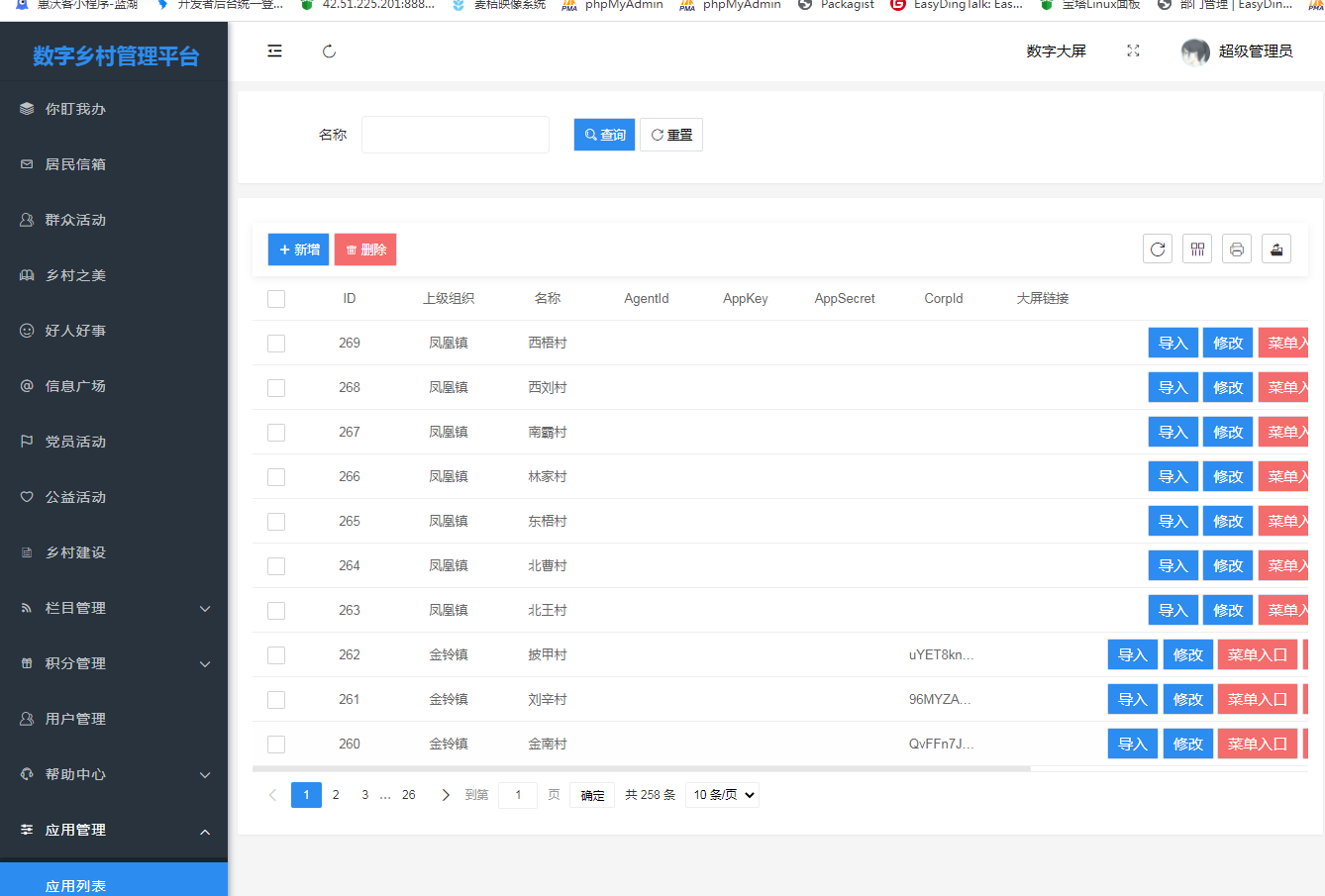The height and width of the screenshot is (896, 1325).
Task: Check the row for ID 263
Action: pyautogui.click(x=276, y=611)
